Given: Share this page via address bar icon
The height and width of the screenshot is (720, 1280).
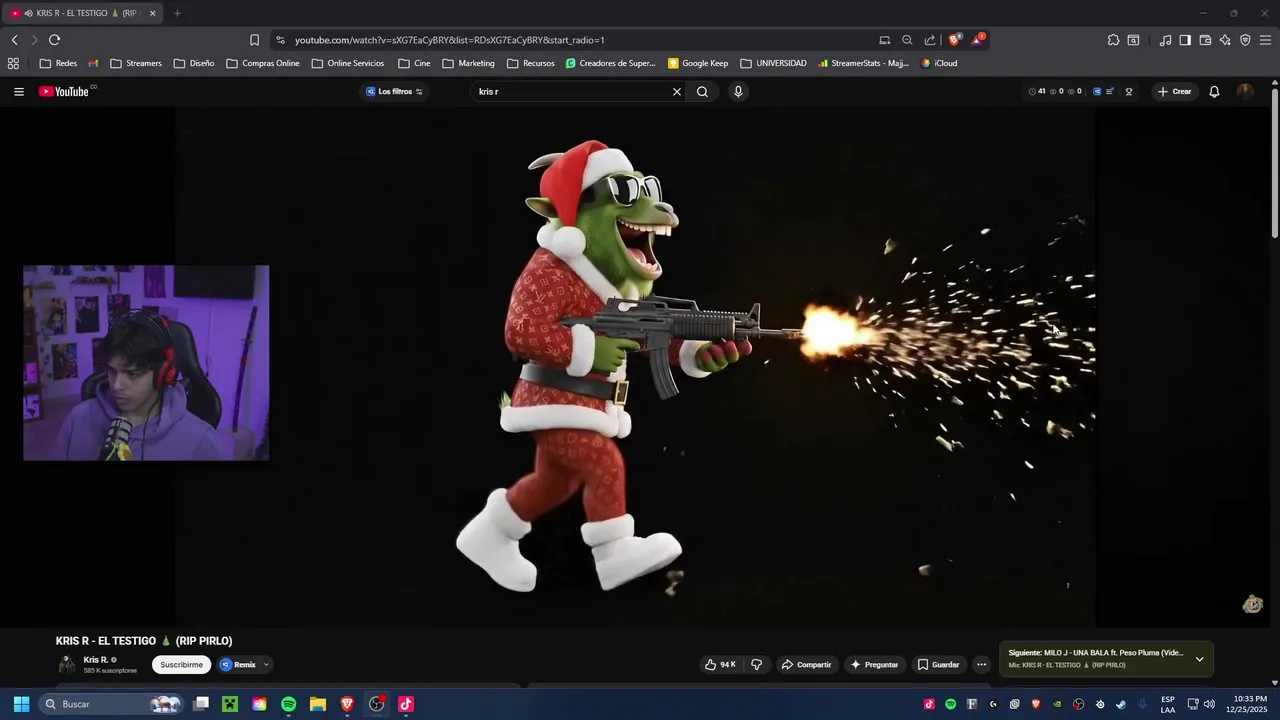Looking at the screenshot, I should (930, 40).
